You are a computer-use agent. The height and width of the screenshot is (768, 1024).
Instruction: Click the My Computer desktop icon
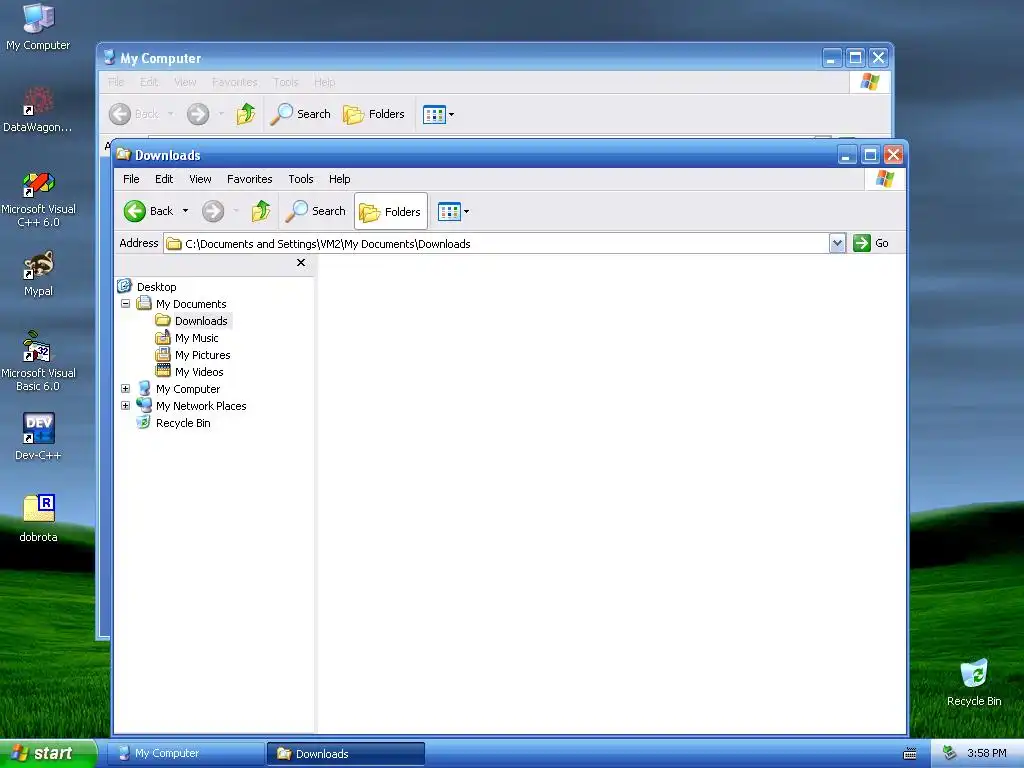click(x=38, y=27)
